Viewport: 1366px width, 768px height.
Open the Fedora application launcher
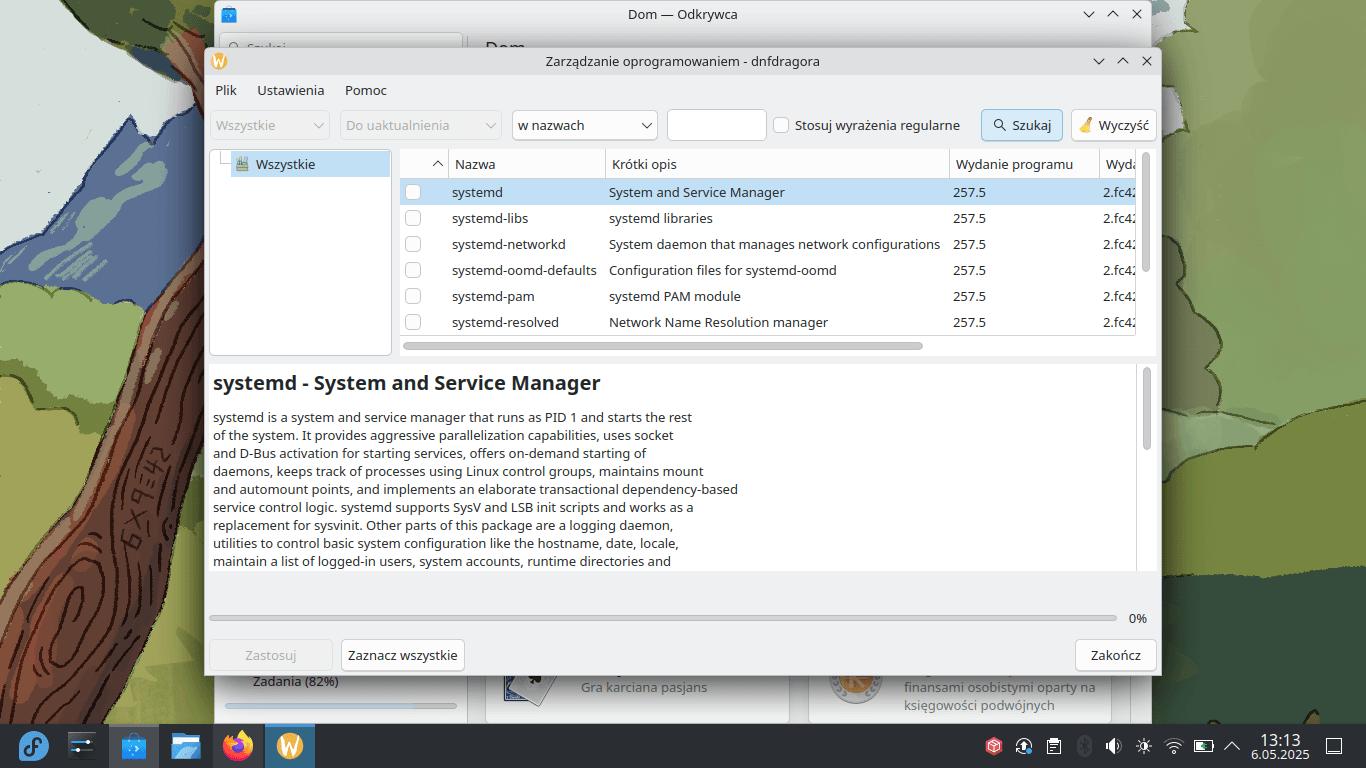coord(33,746)
